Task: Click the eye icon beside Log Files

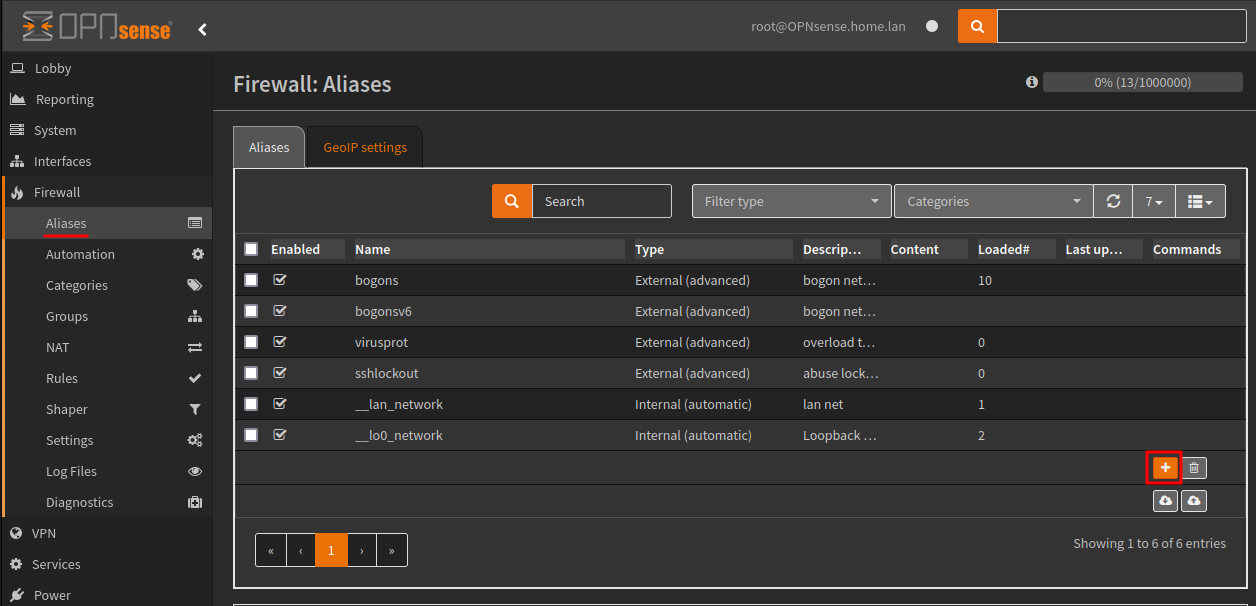Action: pos(195,471)
